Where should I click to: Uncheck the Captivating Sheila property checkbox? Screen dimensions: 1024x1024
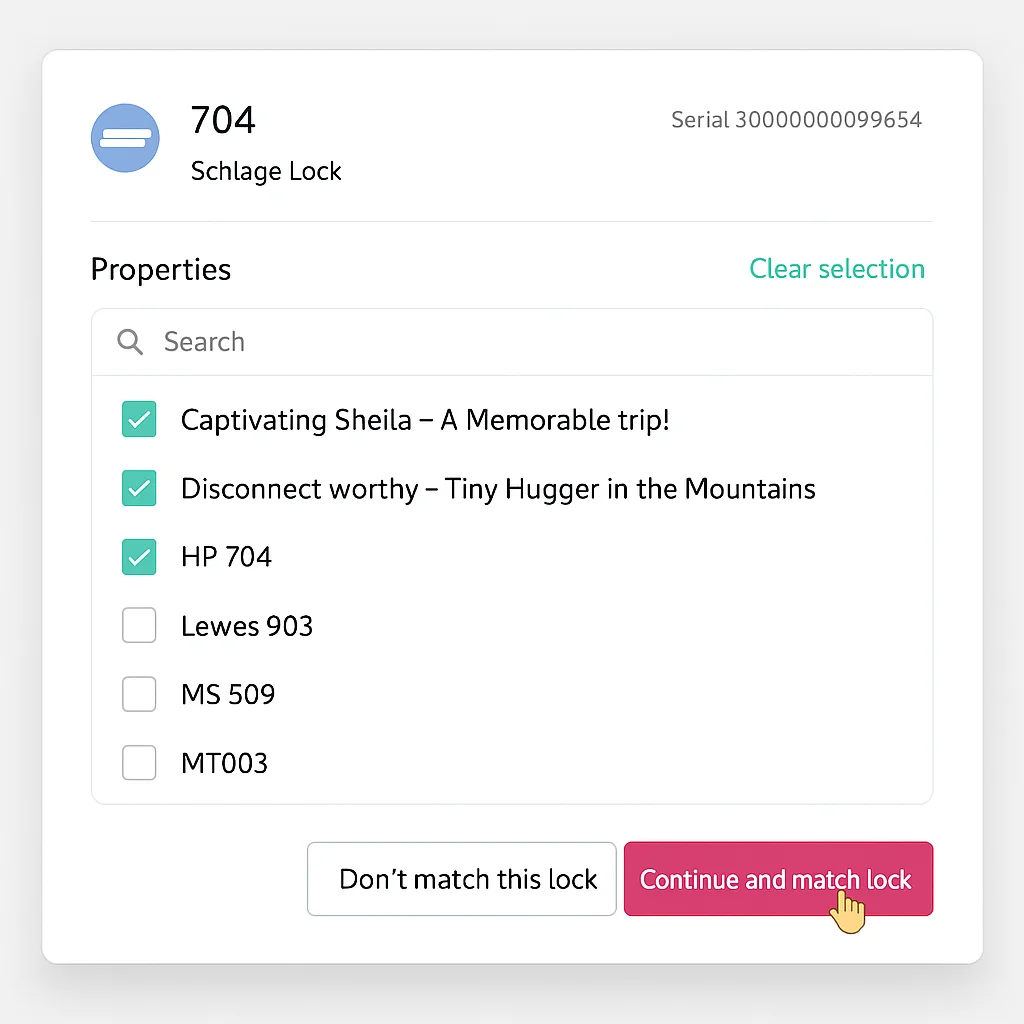pos(139,419)
